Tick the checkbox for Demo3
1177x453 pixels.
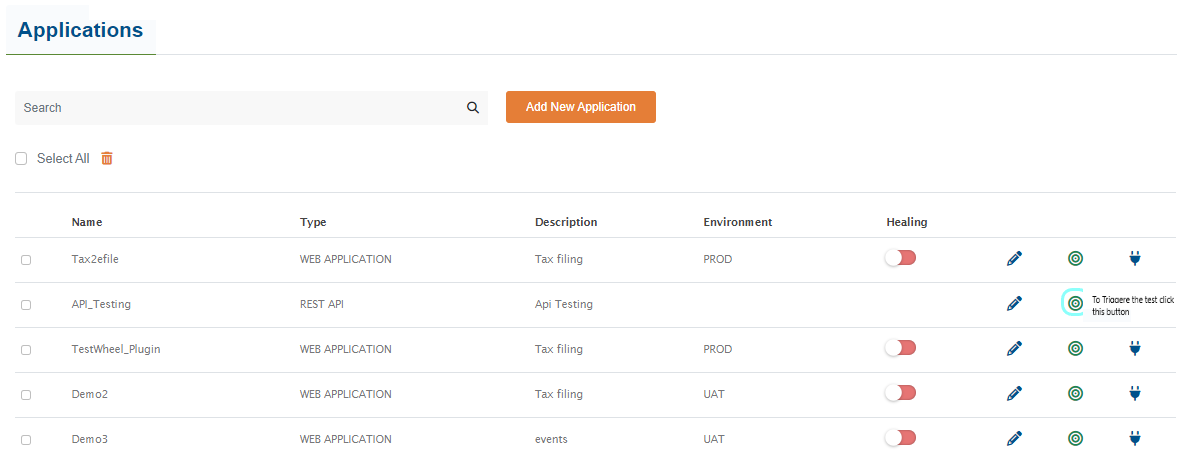click(x=26, y=439)
